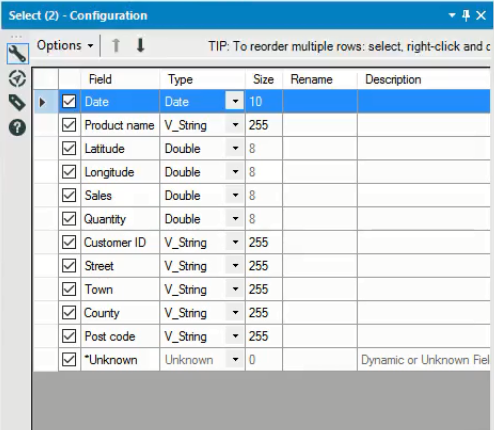The width and height of the screenshot is (494, 430).
Task: Move selected row up with arrow
Action: 116,45
